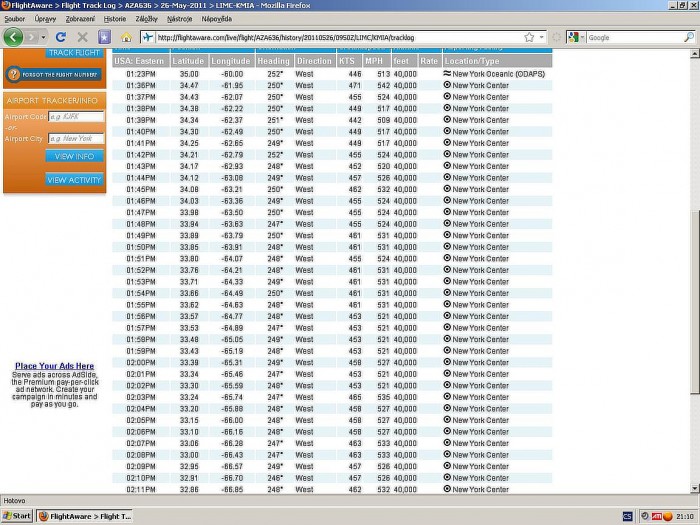Open the back/forward history dropdown arrow
This screenshot has height=525, width=700.
pos(43,38)
